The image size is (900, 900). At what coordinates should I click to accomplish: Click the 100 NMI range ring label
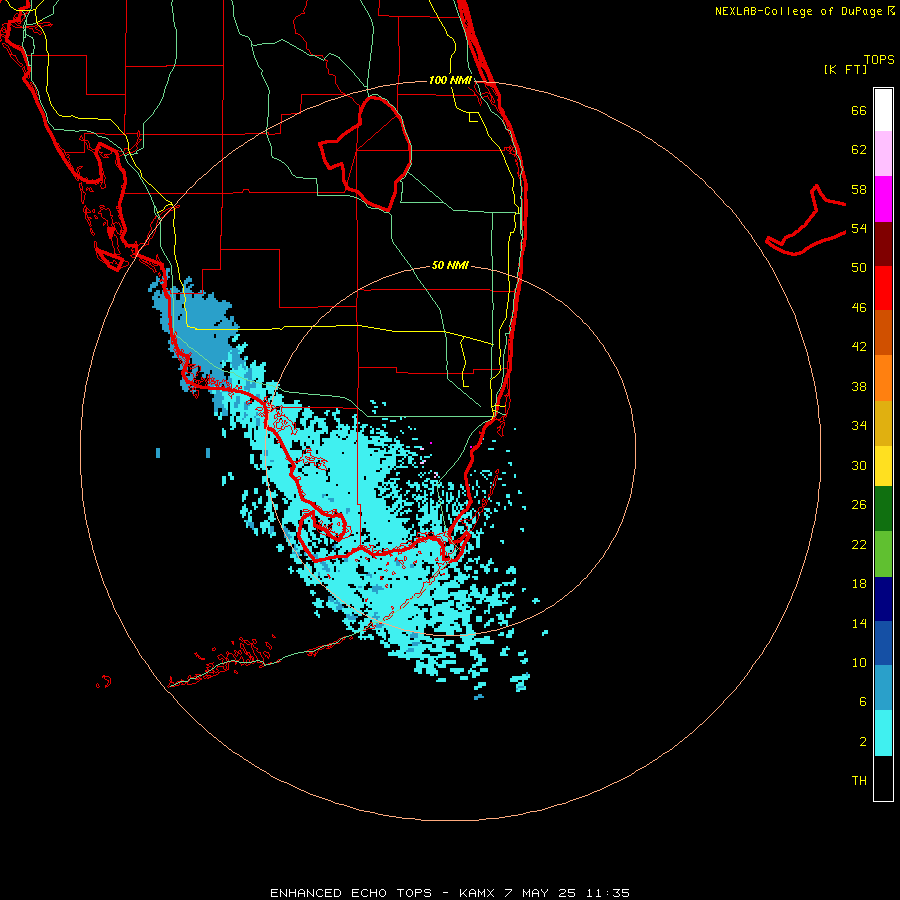(450, 80)
